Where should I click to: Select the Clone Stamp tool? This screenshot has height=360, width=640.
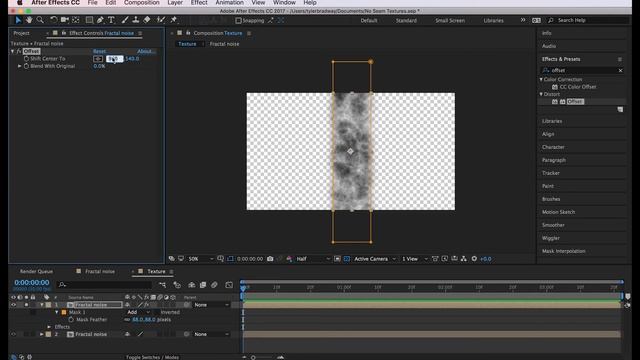coord(136,20)
